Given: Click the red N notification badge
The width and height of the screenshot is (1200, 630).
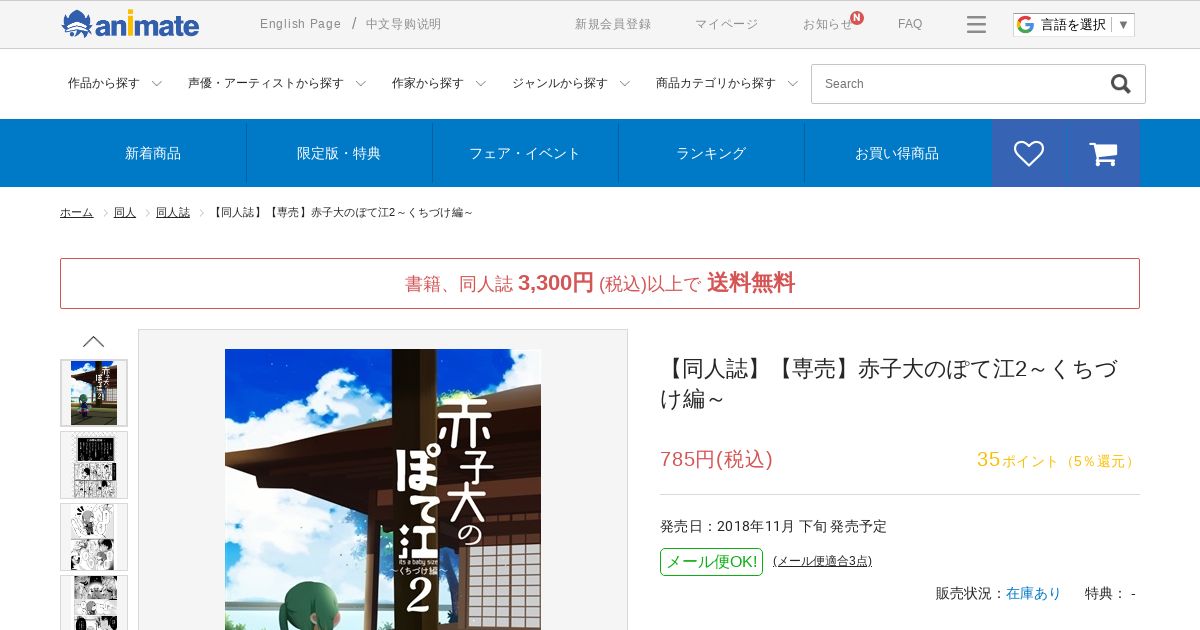Looking at the screenshot, I should click(857, 18).
